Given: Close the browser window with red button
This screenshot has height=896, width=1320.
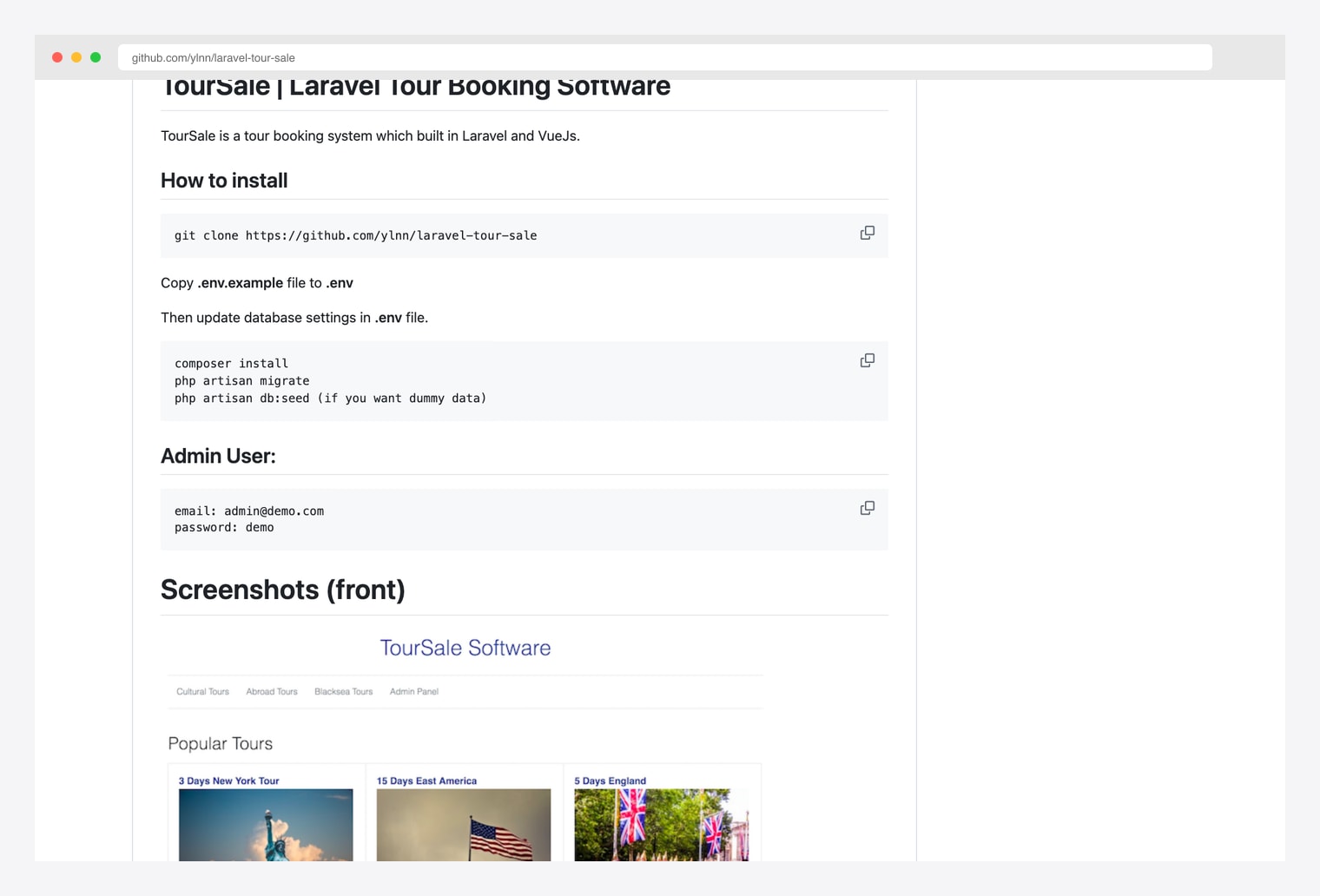Looking at the screenshot, I should 57,57.
